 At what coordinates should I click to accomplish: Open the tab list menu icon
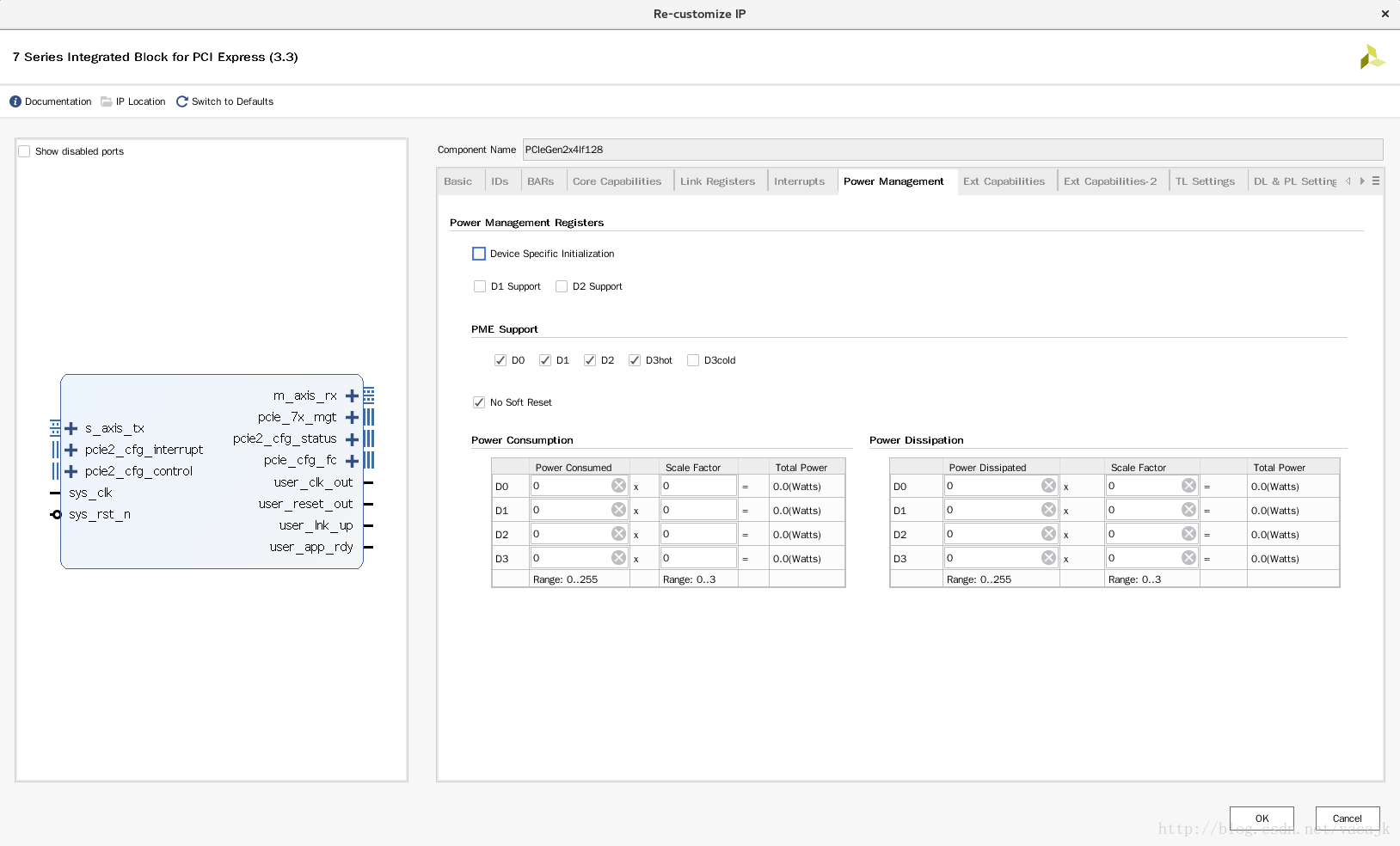pyautogui.click(x=1376, y=181)
